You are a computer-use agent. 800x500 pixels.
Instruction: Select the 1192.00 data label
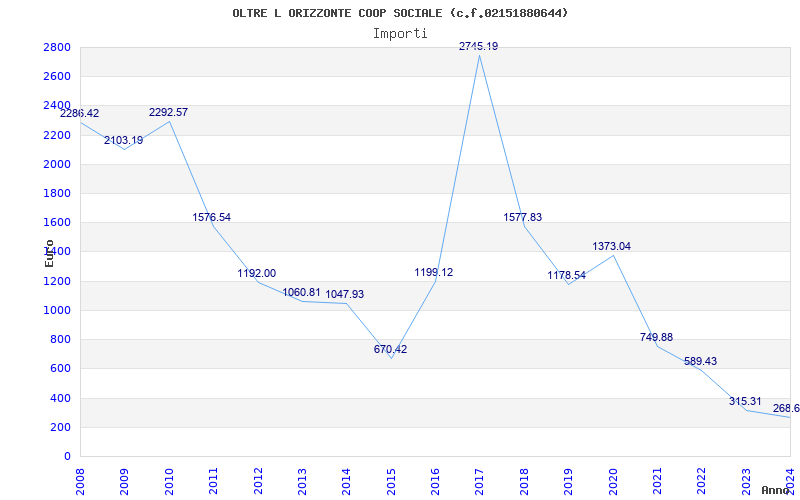[x=257, y=273]
